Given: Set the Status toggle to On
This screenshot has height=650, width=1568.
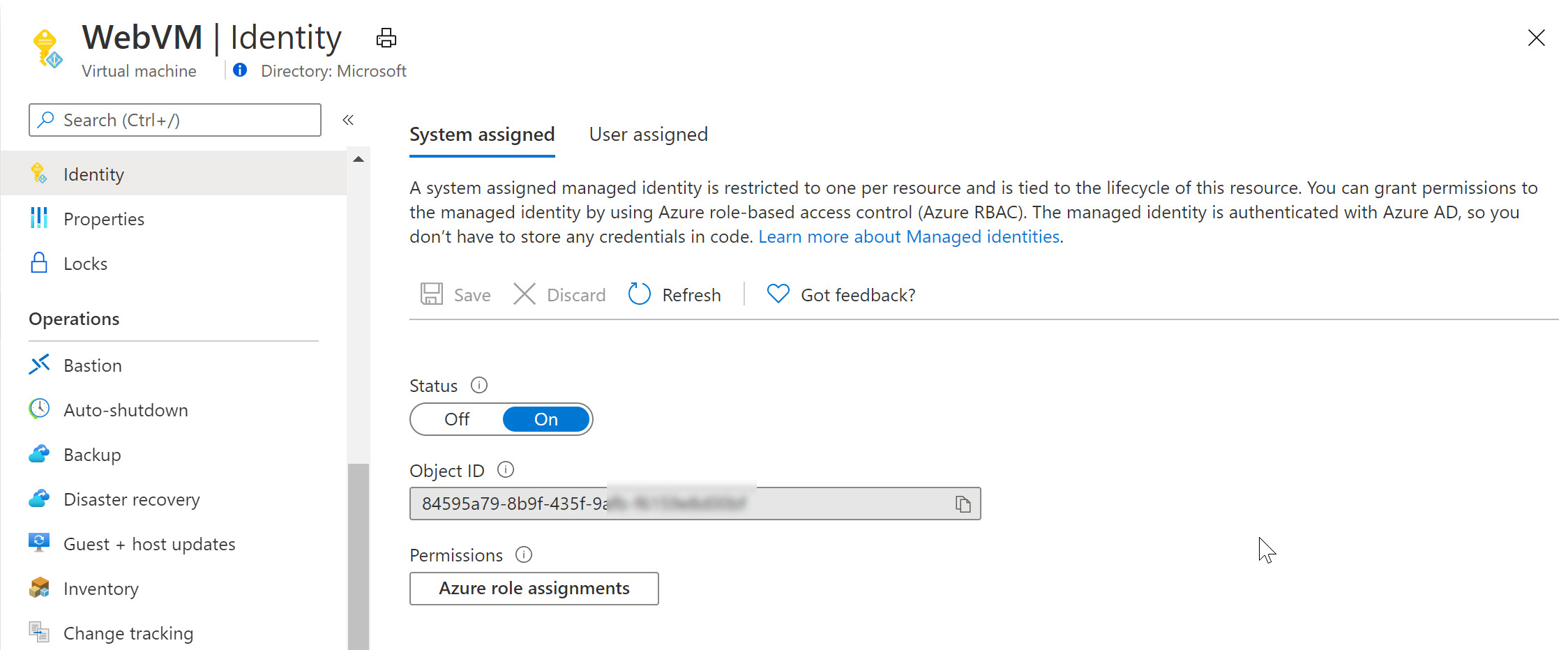Looking at the screenshot, I should [x=545, y=419].
